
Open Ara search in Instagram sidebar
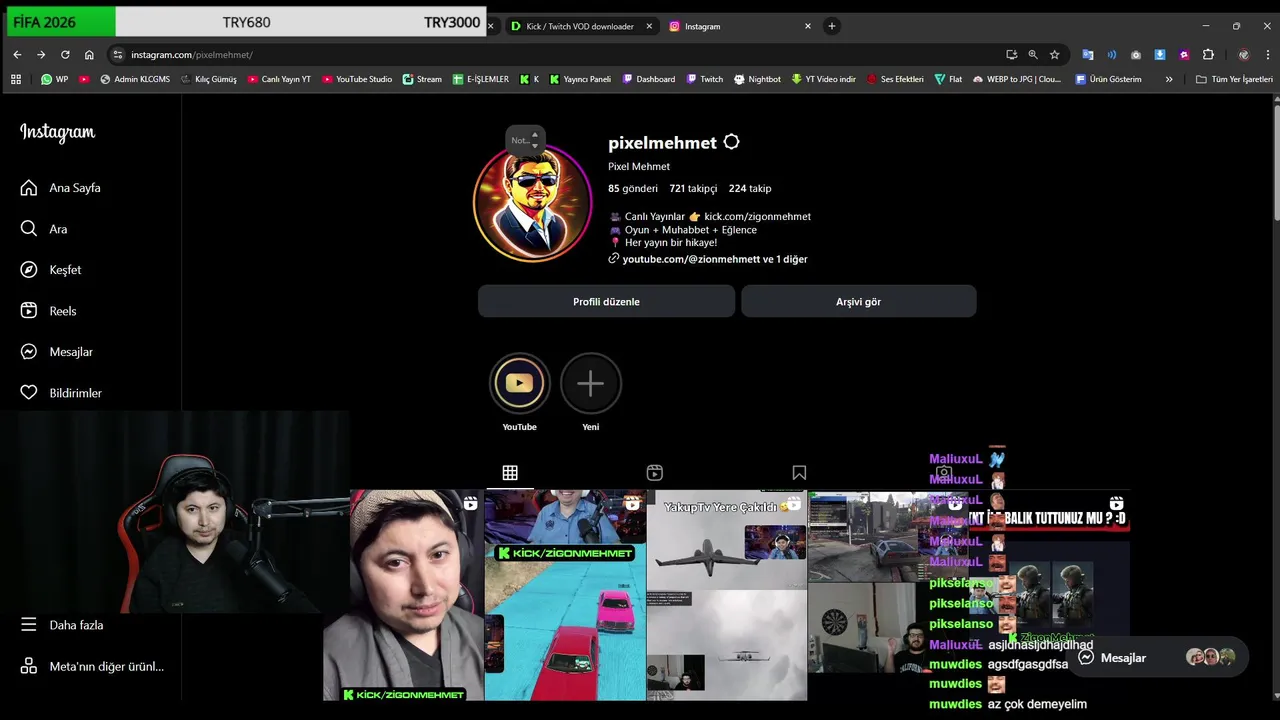[44, 229]
